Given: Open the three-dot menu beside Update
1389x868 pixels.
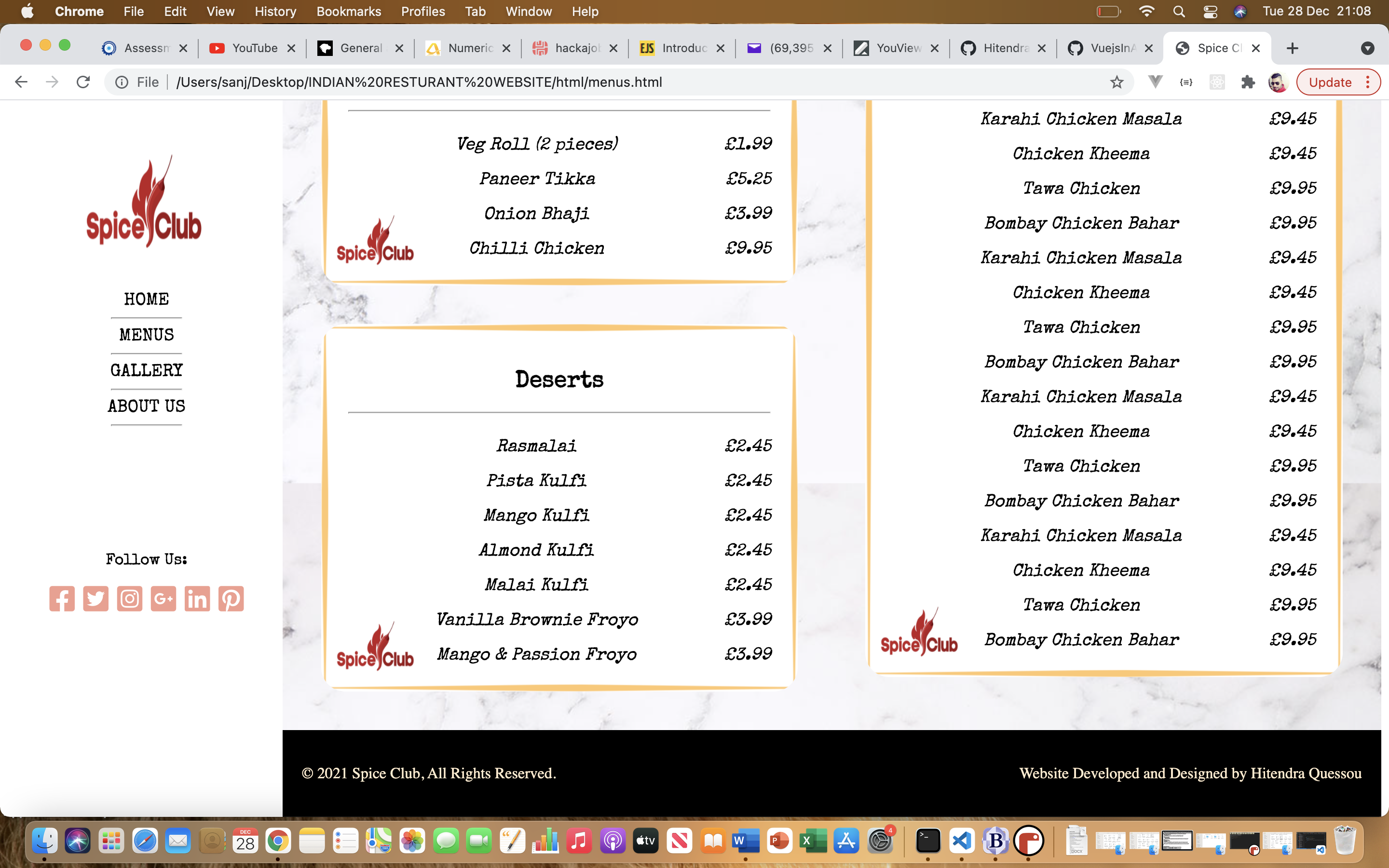Looking at the screenshot, I should point(1368,81).
